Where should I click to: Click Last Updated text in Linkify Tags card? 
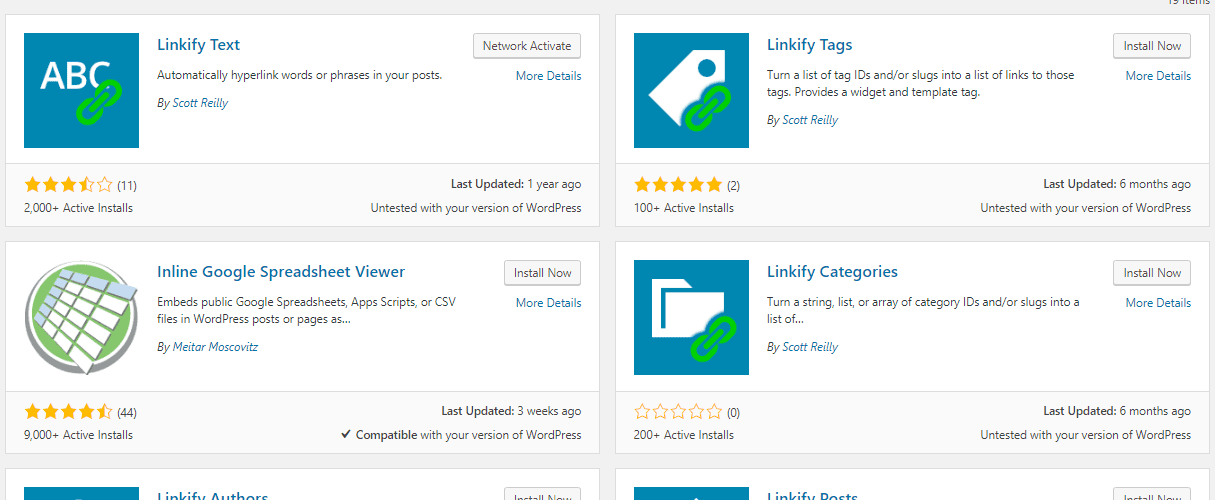coord(1117,184)
